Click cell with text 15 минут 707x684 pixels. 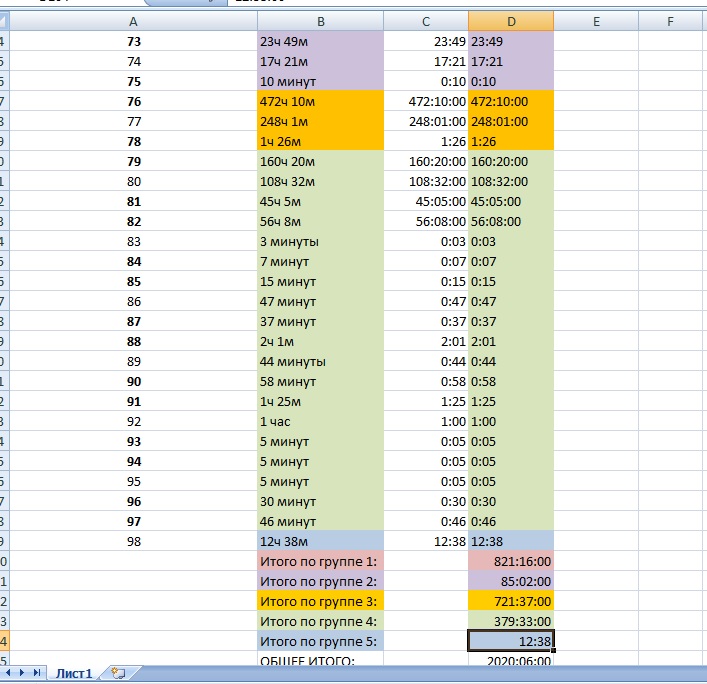(x=321, y=281)
